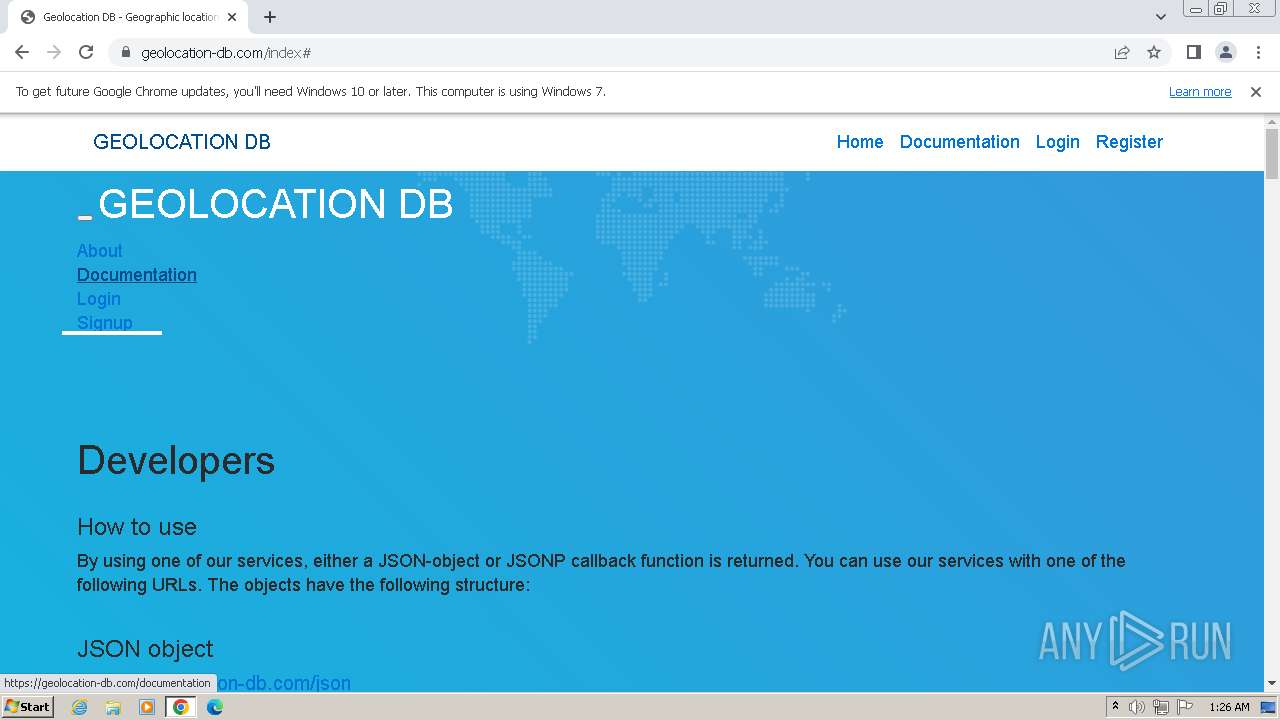Dismiss the Chrome update notification bar

pos(1256,91)
